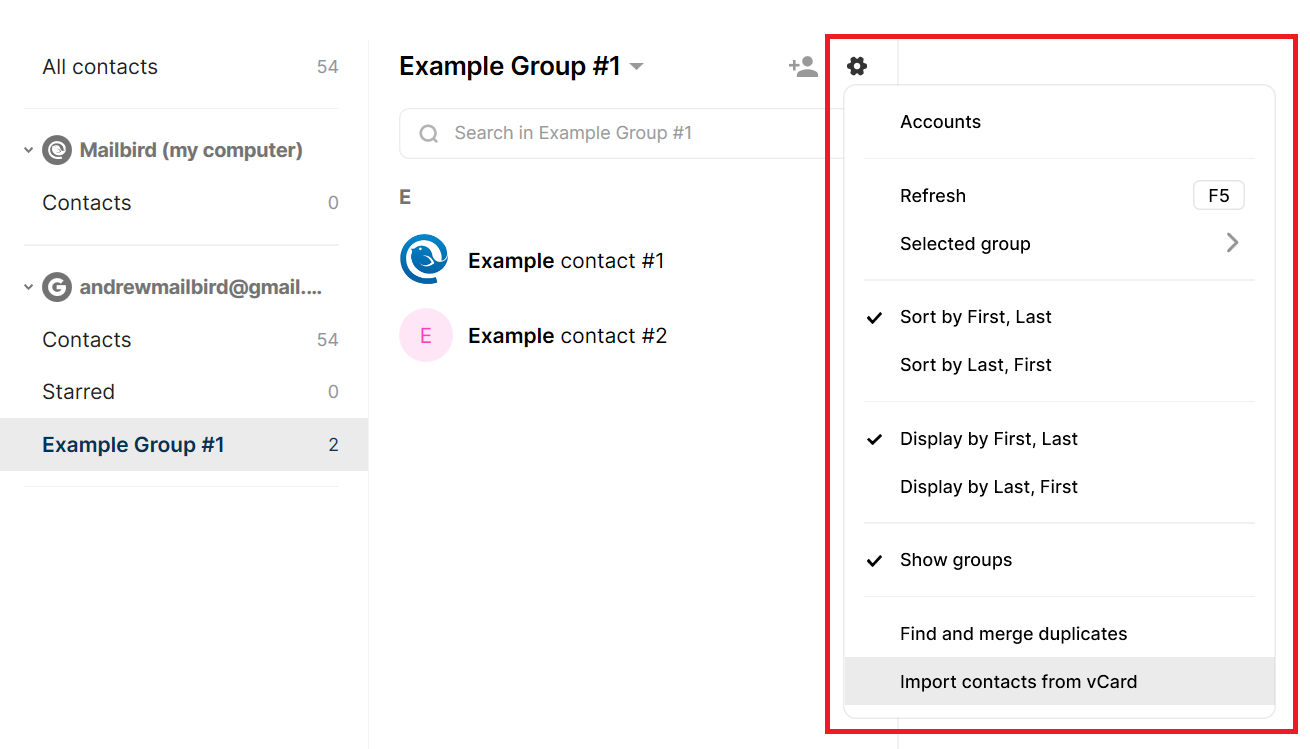Click Example contact #1's Mailbird avatar
The height and width of the screenshot is (749, 1310).
(425, 259)
